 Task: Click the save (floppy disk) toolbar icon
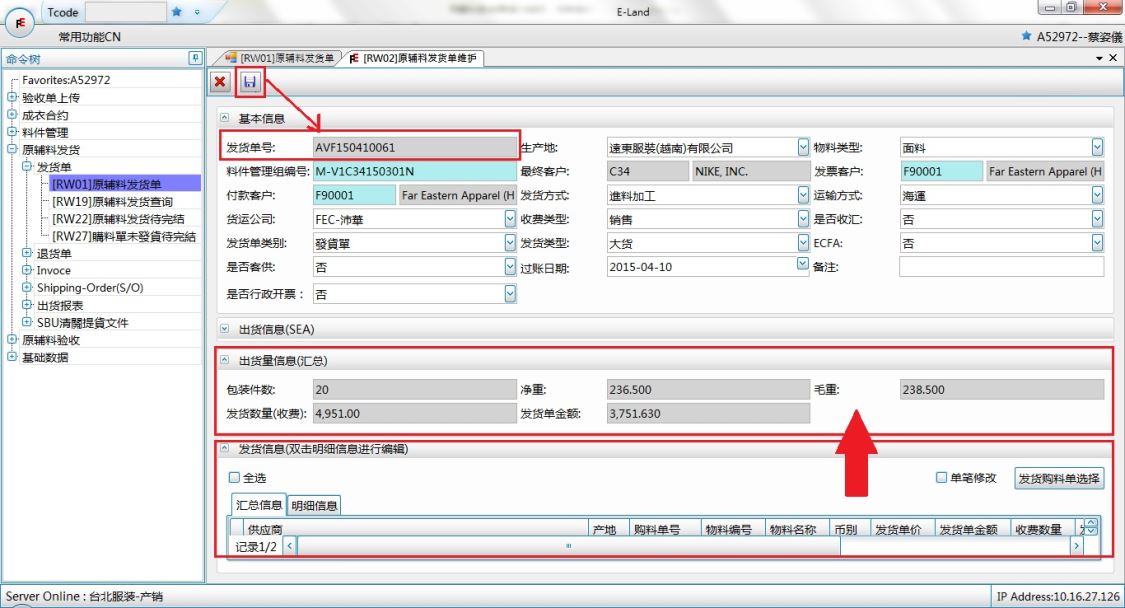250,82
